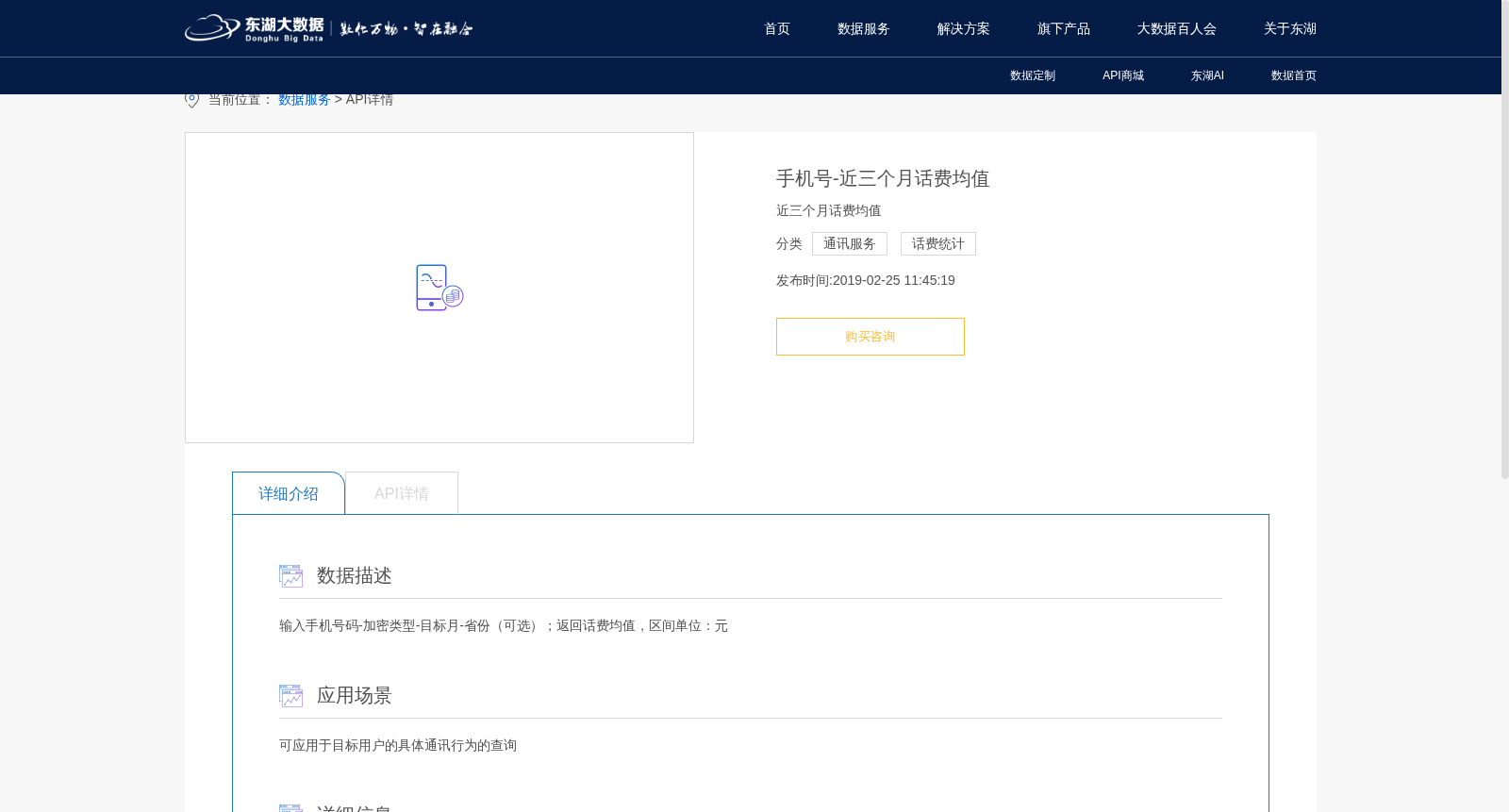Select 东湖AI in the sub-navigation
The width and height of the screenshot is (1509, 812).
click(x=1207, y=75)
